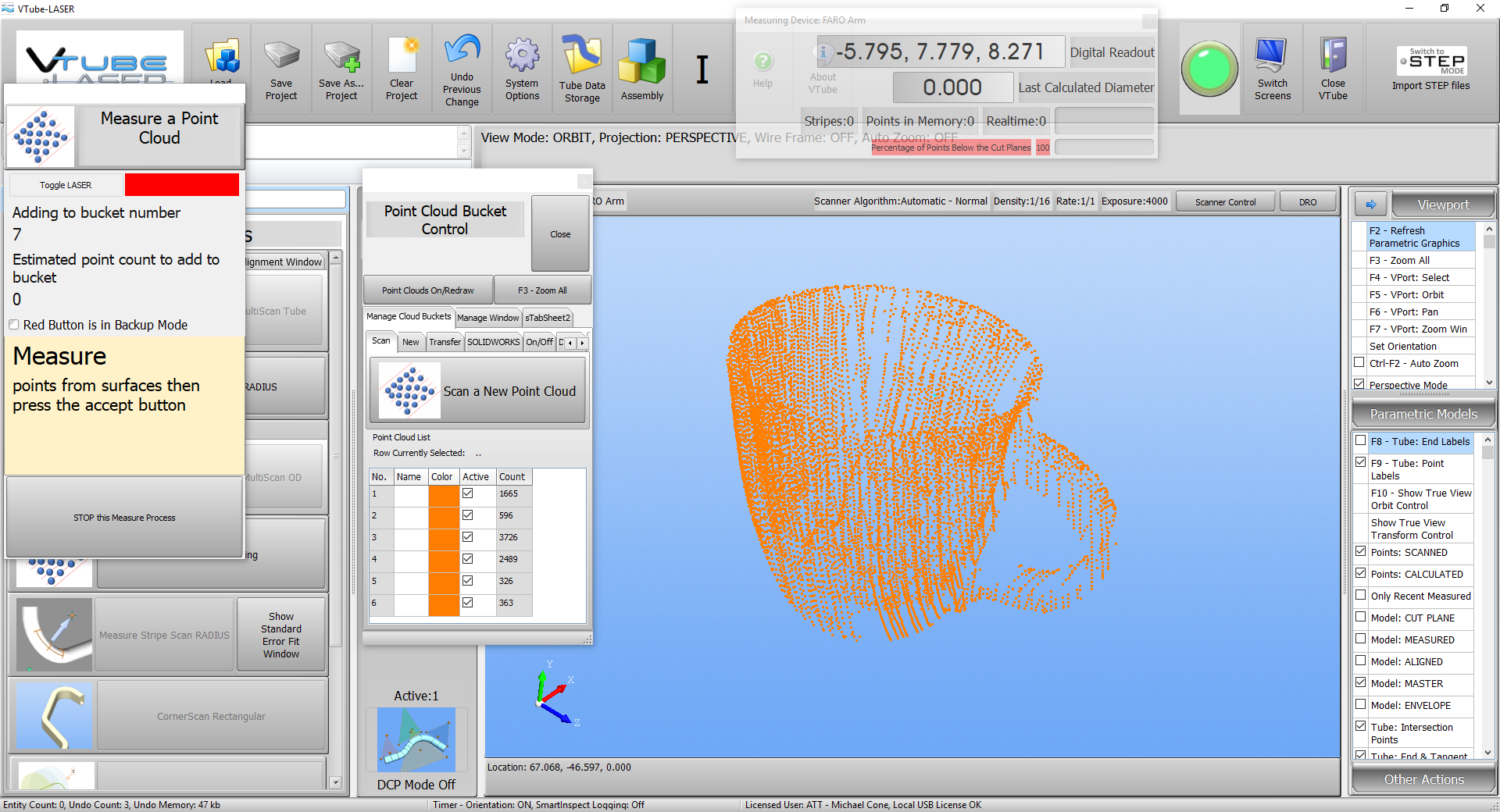
Task: Uncheck Active box for point cloud 3
Action: 467,537
